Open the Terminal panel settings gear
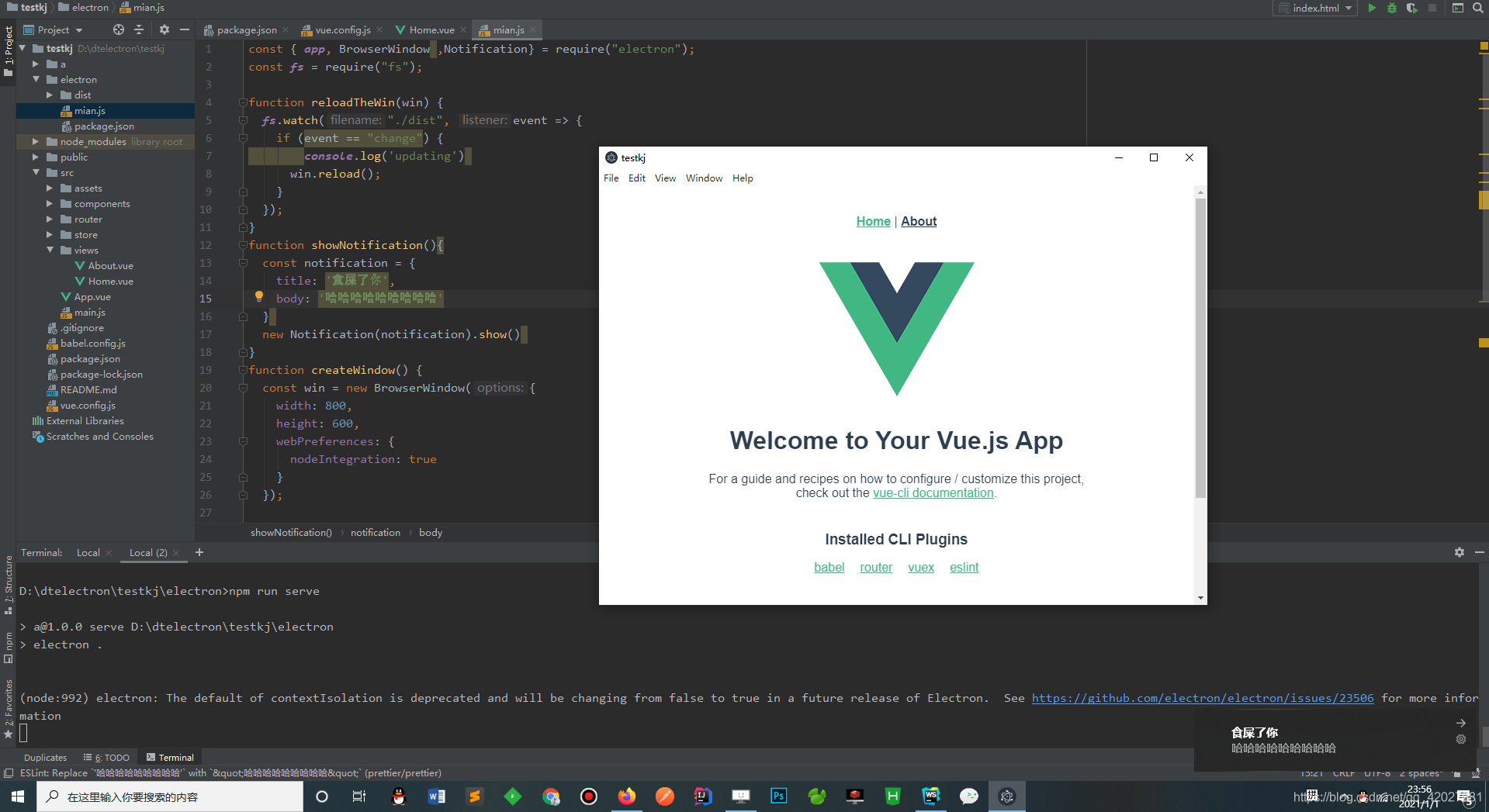Viewport: 1489px width, 812px height. (x=1460, y=552)
